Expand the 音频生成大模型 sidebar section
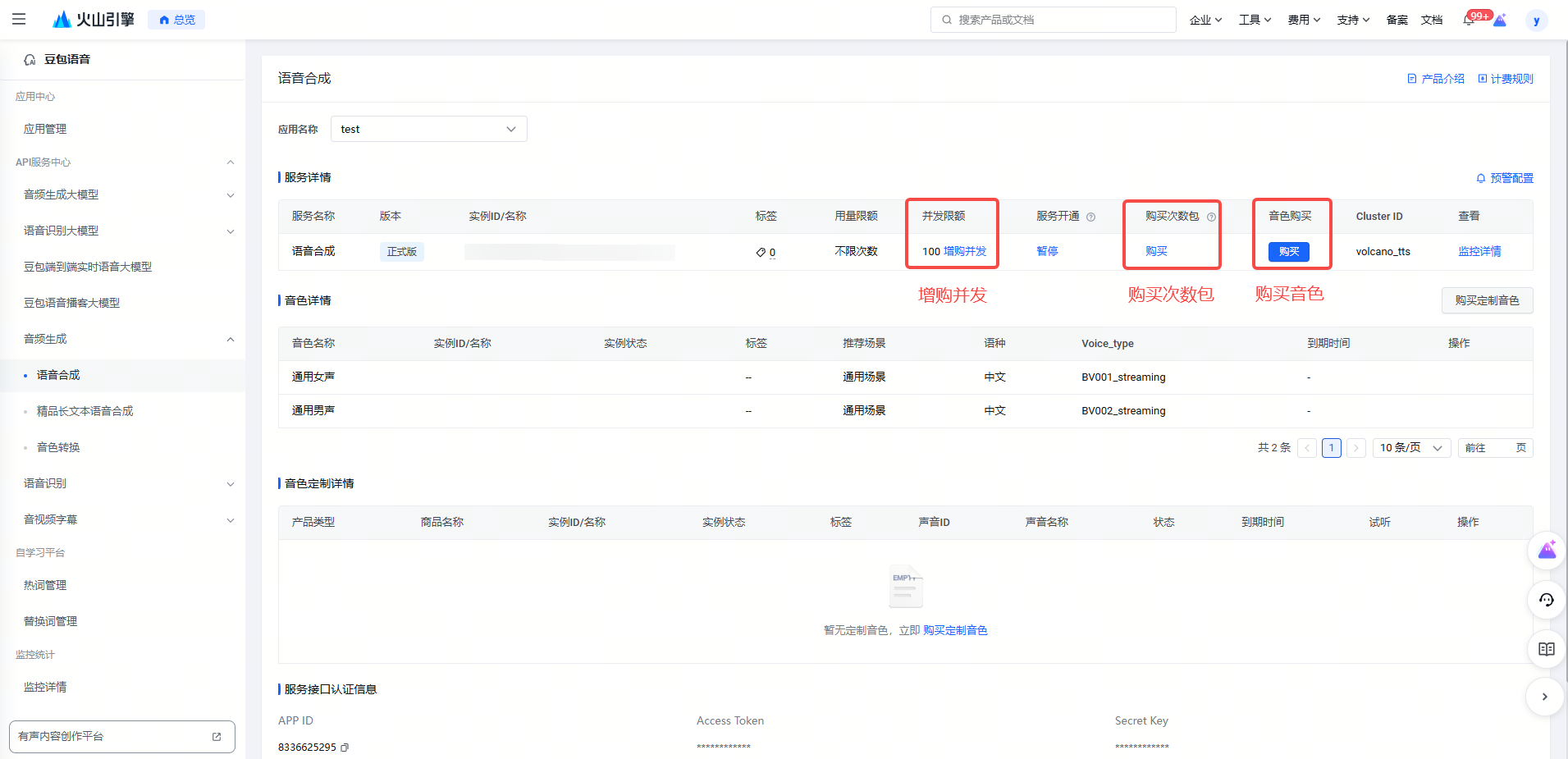This screenshot has width=1568, height=759. point(231,195)
